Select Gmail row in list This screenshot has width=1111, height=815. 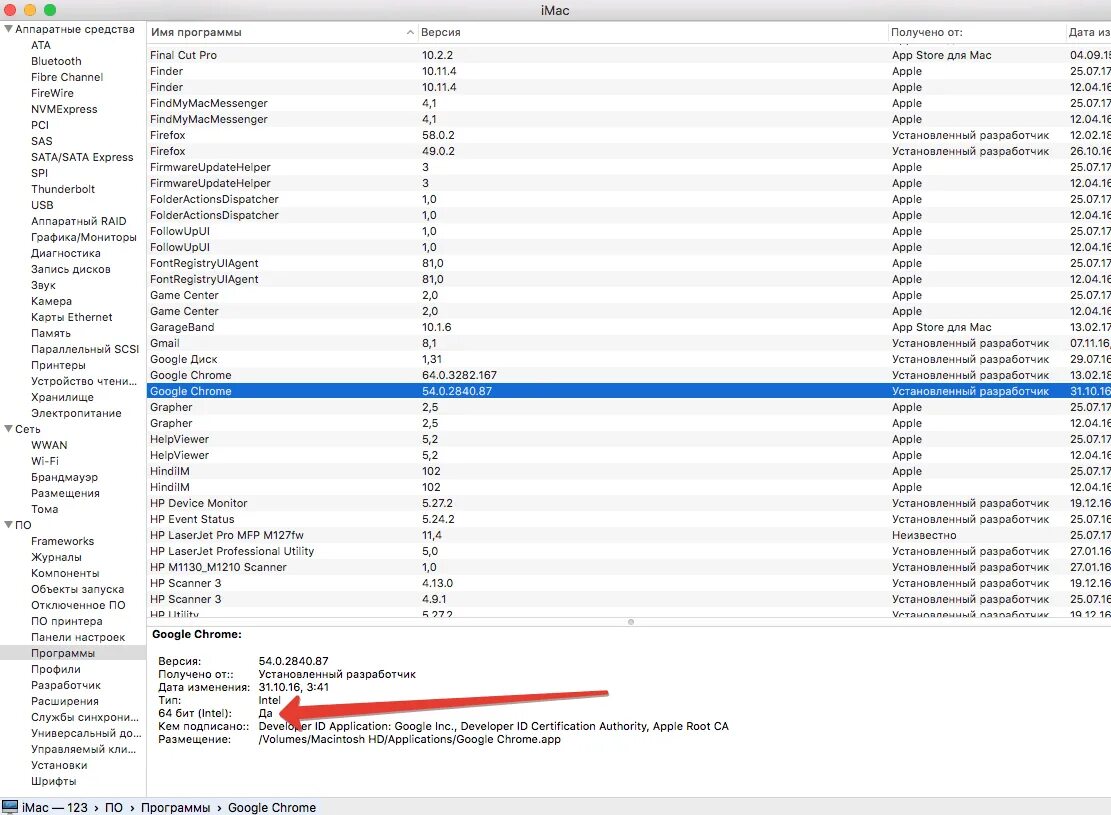[628, 343]
